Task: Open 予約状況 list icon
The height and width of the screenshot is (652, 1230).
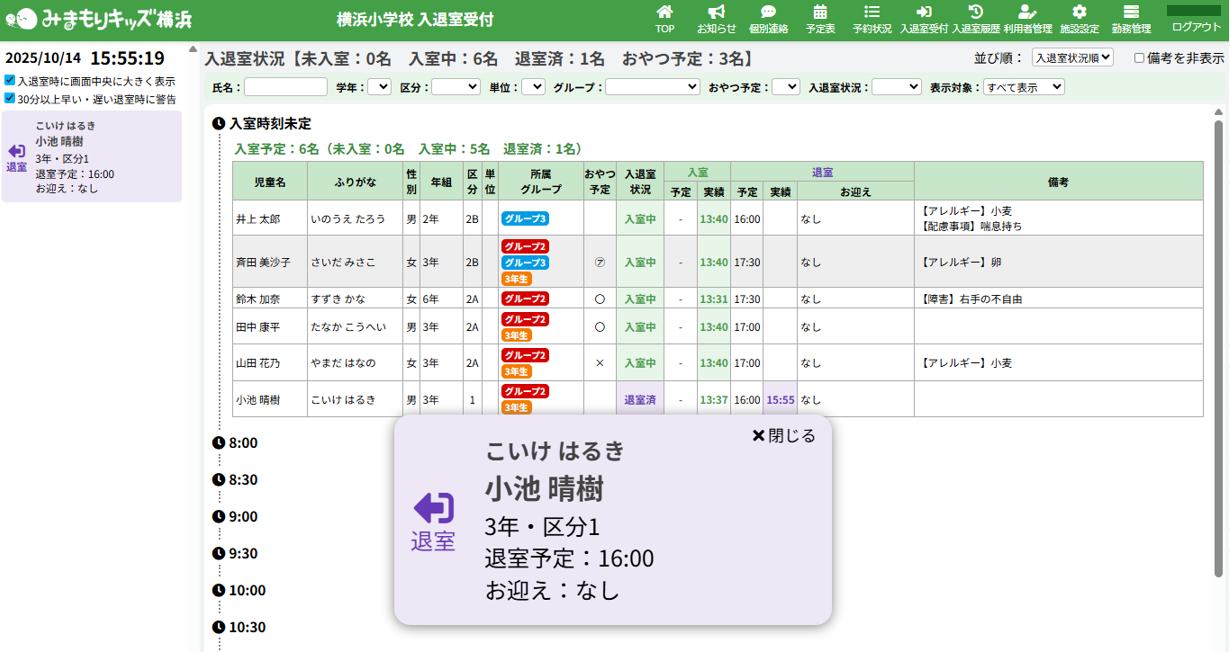Action: coord(872,18)
